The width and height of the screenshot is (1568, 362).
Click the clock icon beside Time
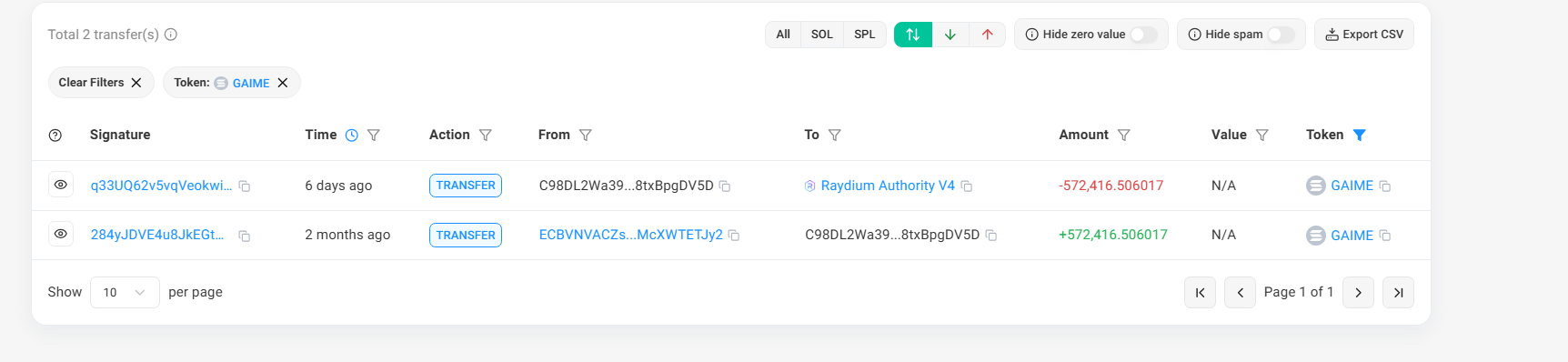pyautogui.click(x=352, y=135)
